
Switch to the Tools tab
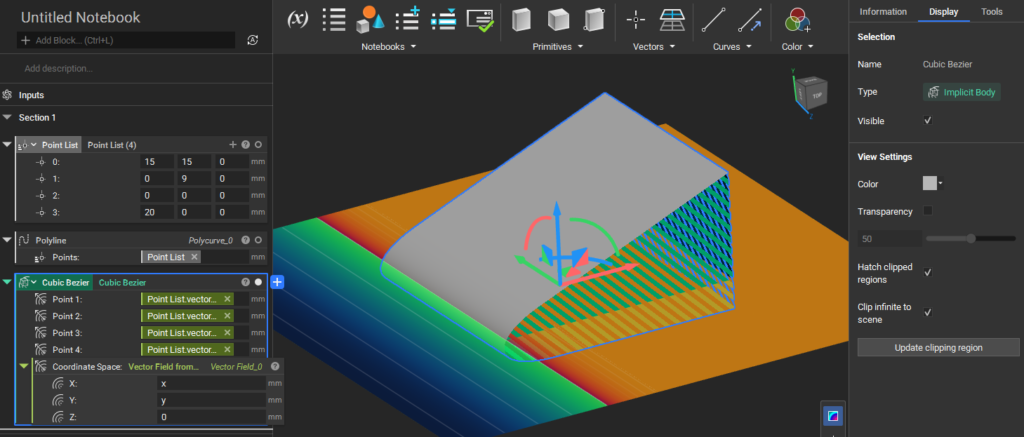tap(991, 12)
